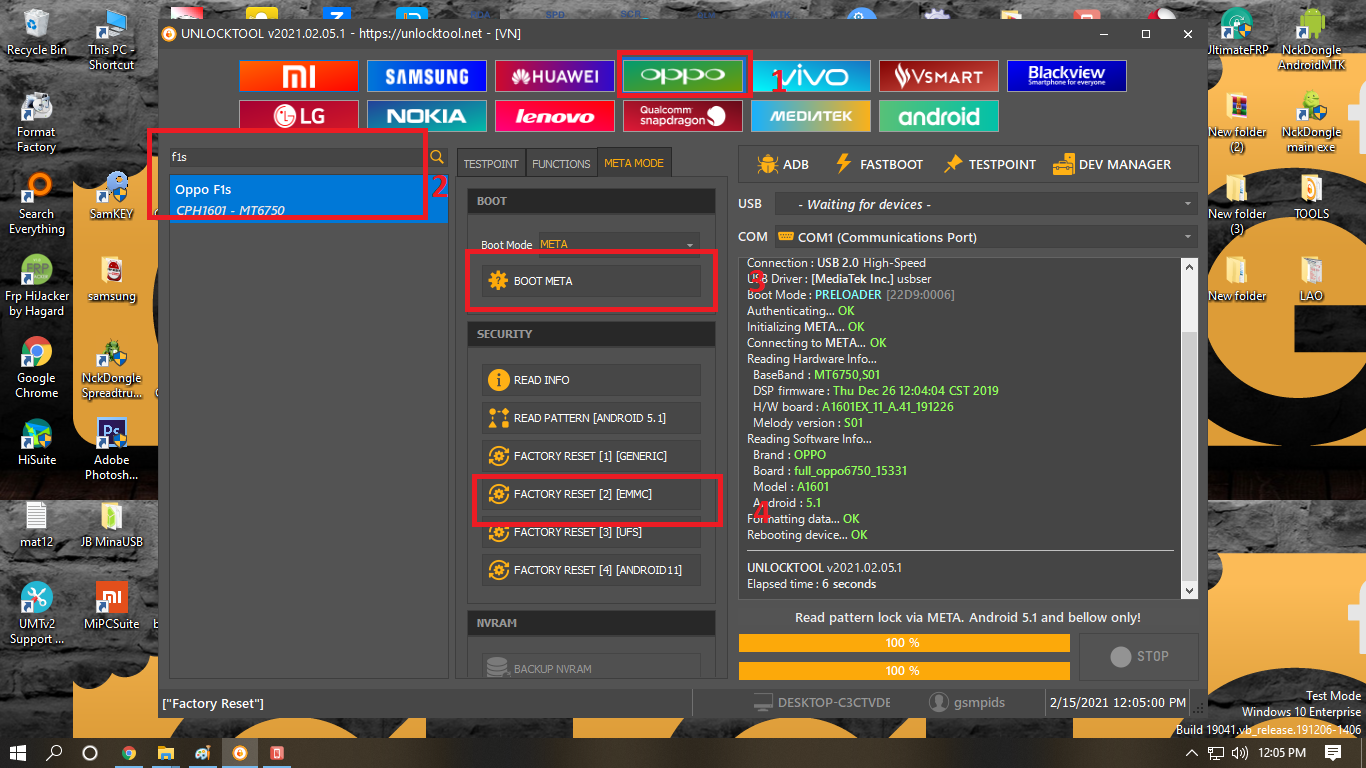Viewport: 1366px width, 768px height.
Task: Open the volume control in system tray
Action: [x=1240, y=753]
